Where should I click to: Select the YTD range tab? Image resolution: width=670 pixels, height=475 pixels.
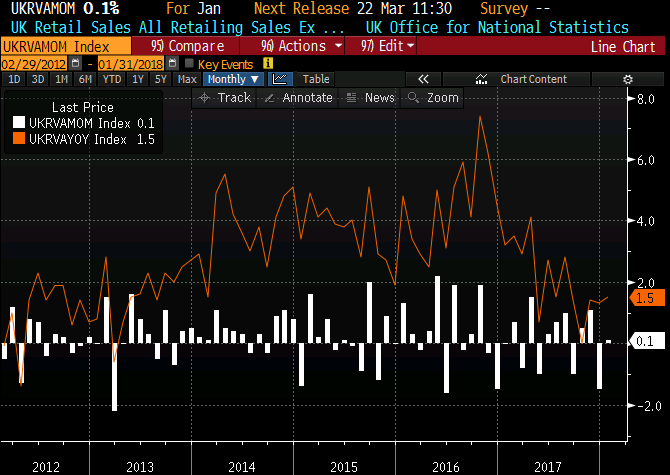[x=112, y=79]
